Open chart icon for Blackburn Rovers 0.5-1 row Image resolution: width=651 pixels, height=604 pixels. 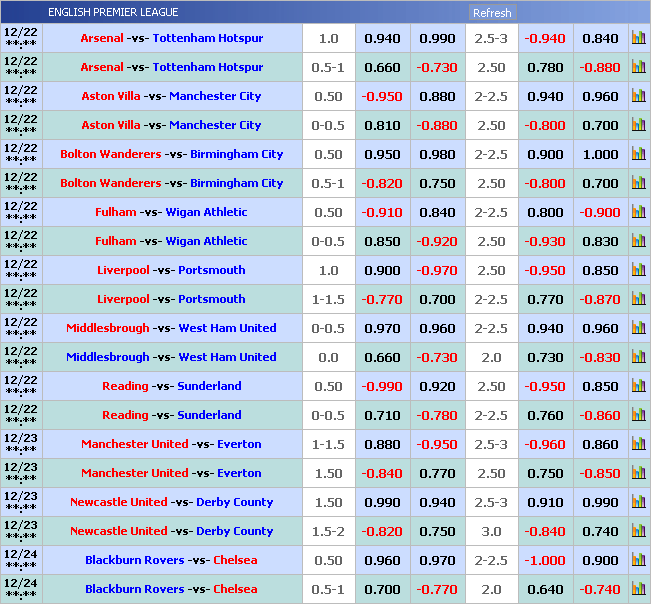coord(638,590)
